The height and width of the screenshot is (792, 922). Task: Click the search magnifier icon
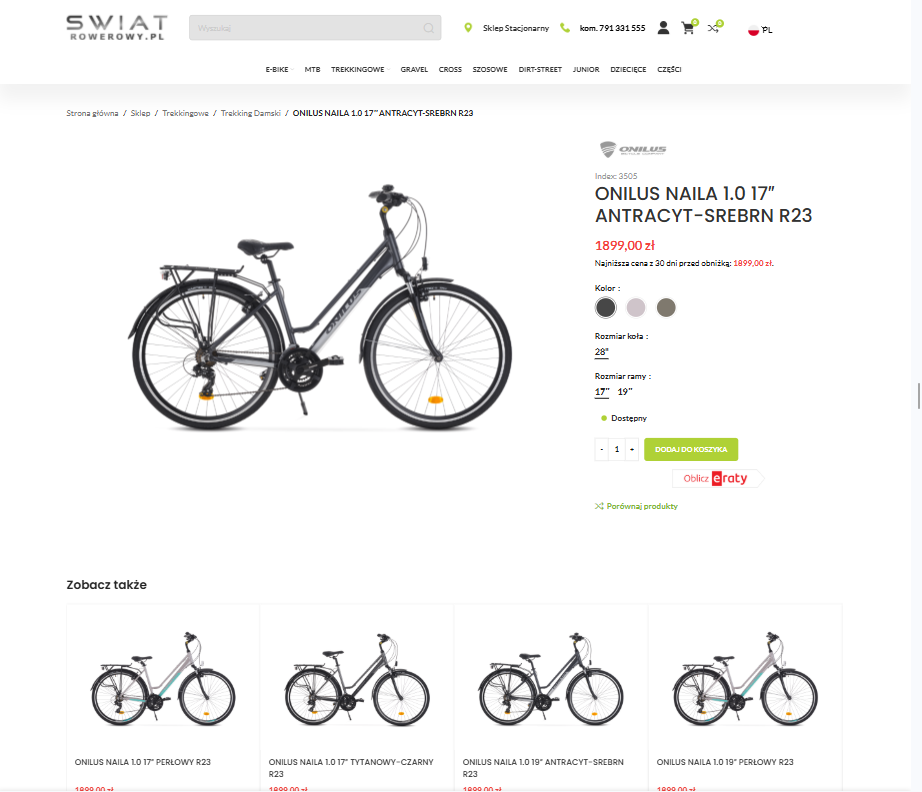coord(429,28)
